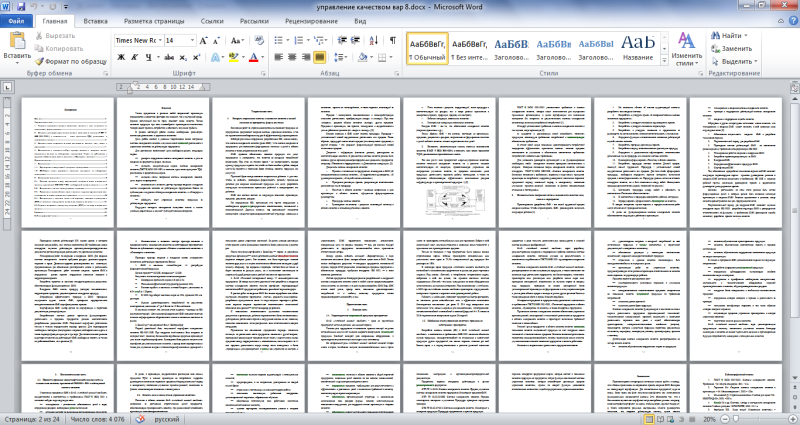Apply a numbered list
800x425 pixels.
298,40
